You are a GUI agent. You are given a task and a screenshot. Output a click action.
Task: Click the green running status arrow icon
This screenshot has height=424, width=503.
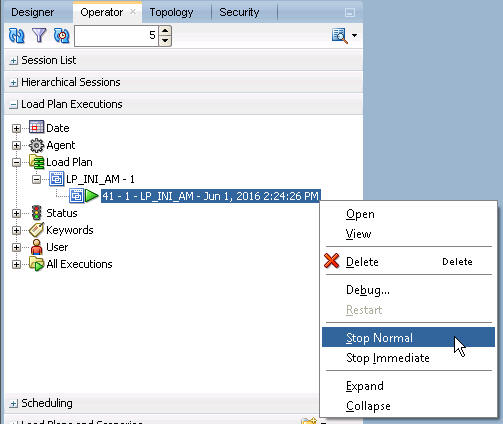click(x=92, y=196)
